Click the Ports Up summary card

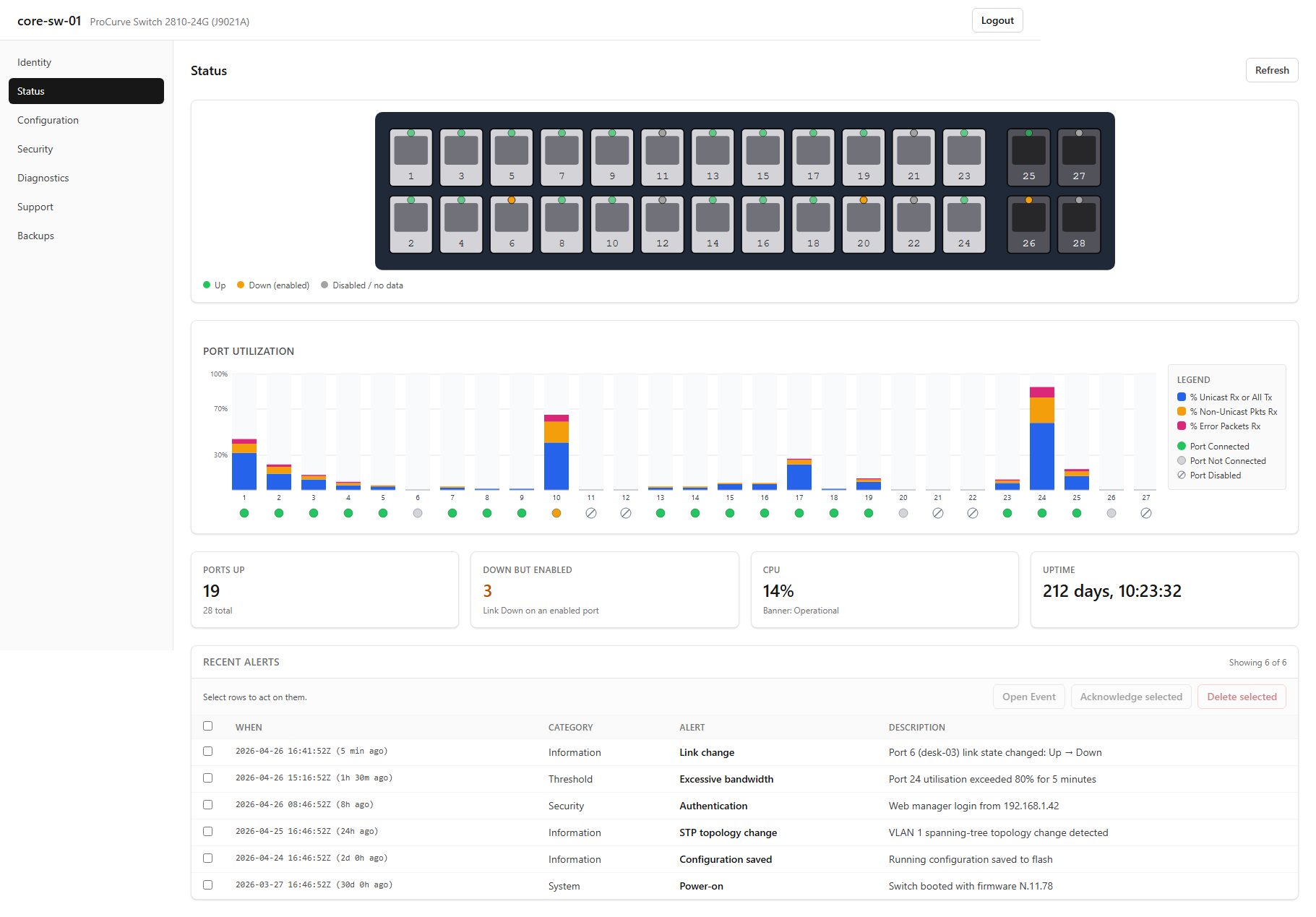[x=324, y=590]
